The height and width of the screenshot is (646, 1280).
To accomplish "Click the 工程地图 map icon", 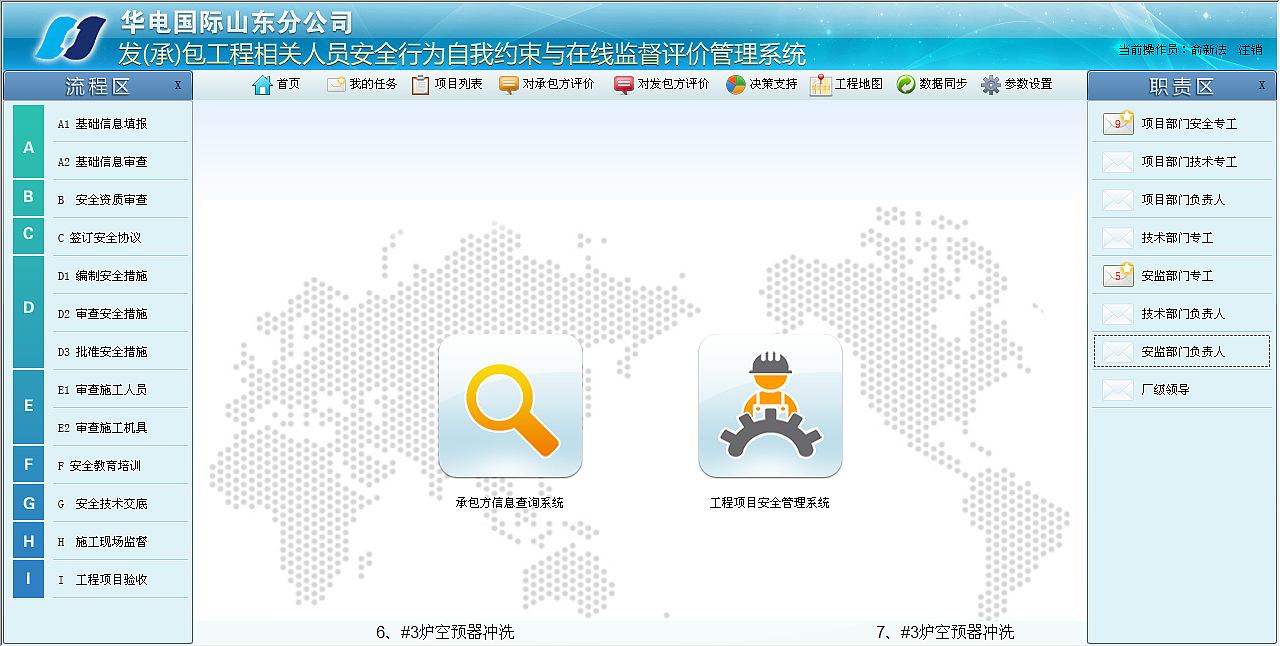I will coord(821,85).
